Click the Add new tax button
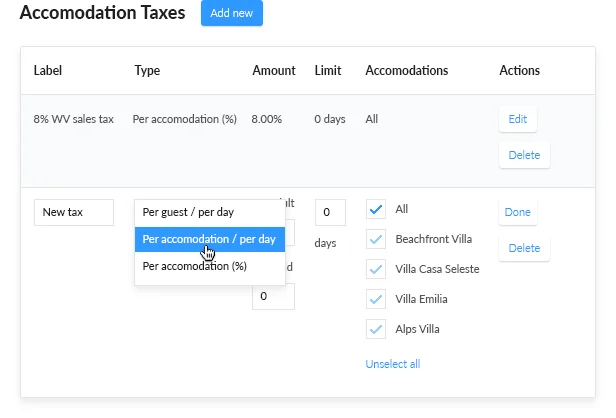616x418 pixels. tap(231, 13)
